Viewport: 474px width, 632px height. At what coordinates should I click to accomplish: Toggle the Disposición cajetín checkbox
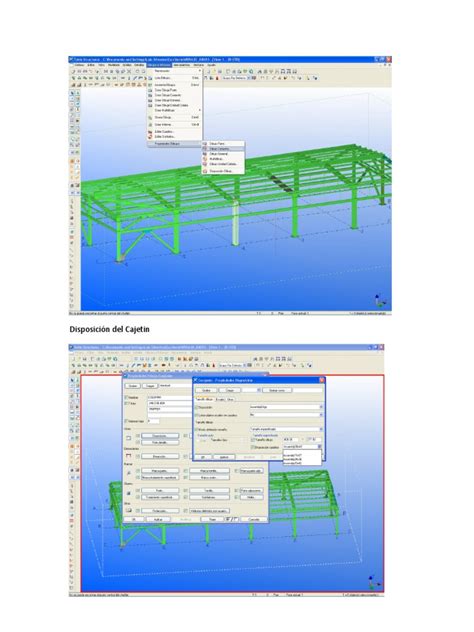click(253, 447)
